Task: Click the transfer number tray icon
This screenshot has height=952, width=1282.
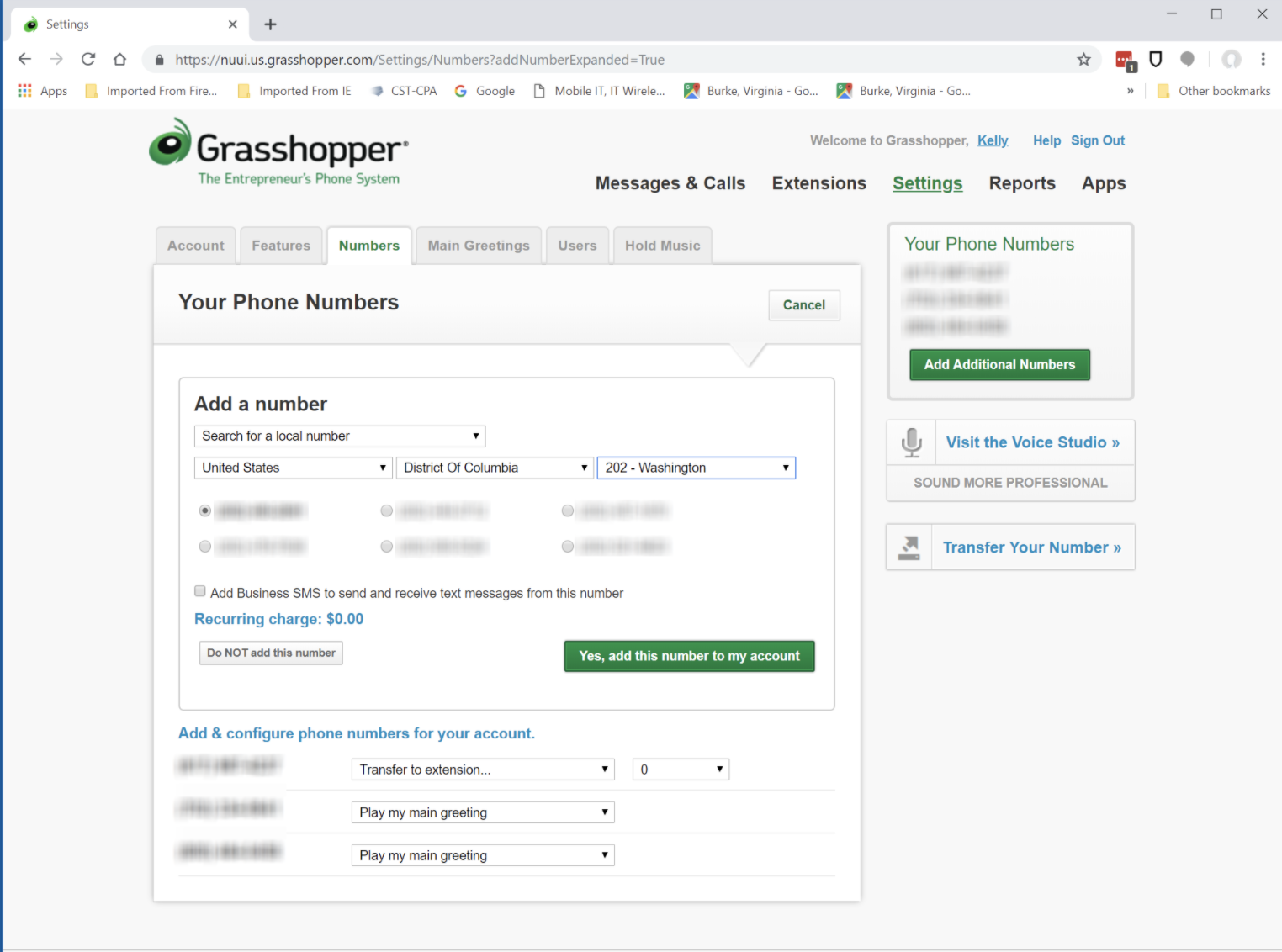Action: (x=909, y=547)
